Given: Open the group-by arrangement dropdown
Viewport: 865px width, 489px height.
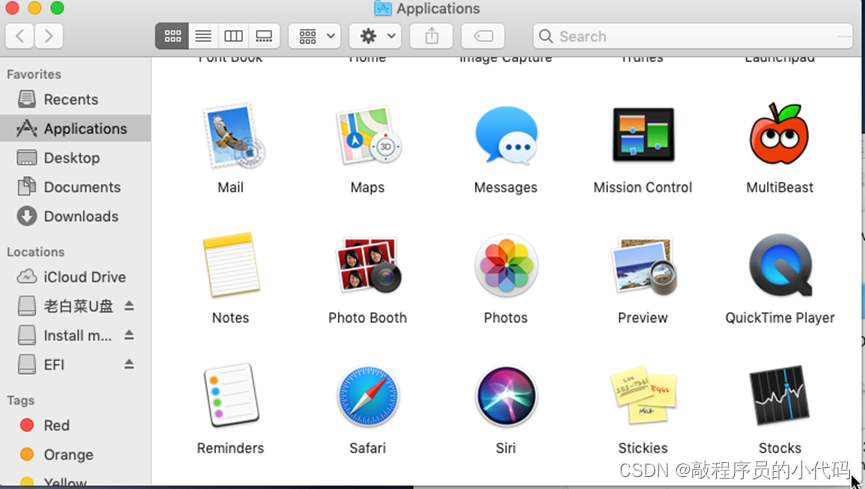Looking at the screenshot, I should [314, 36].
